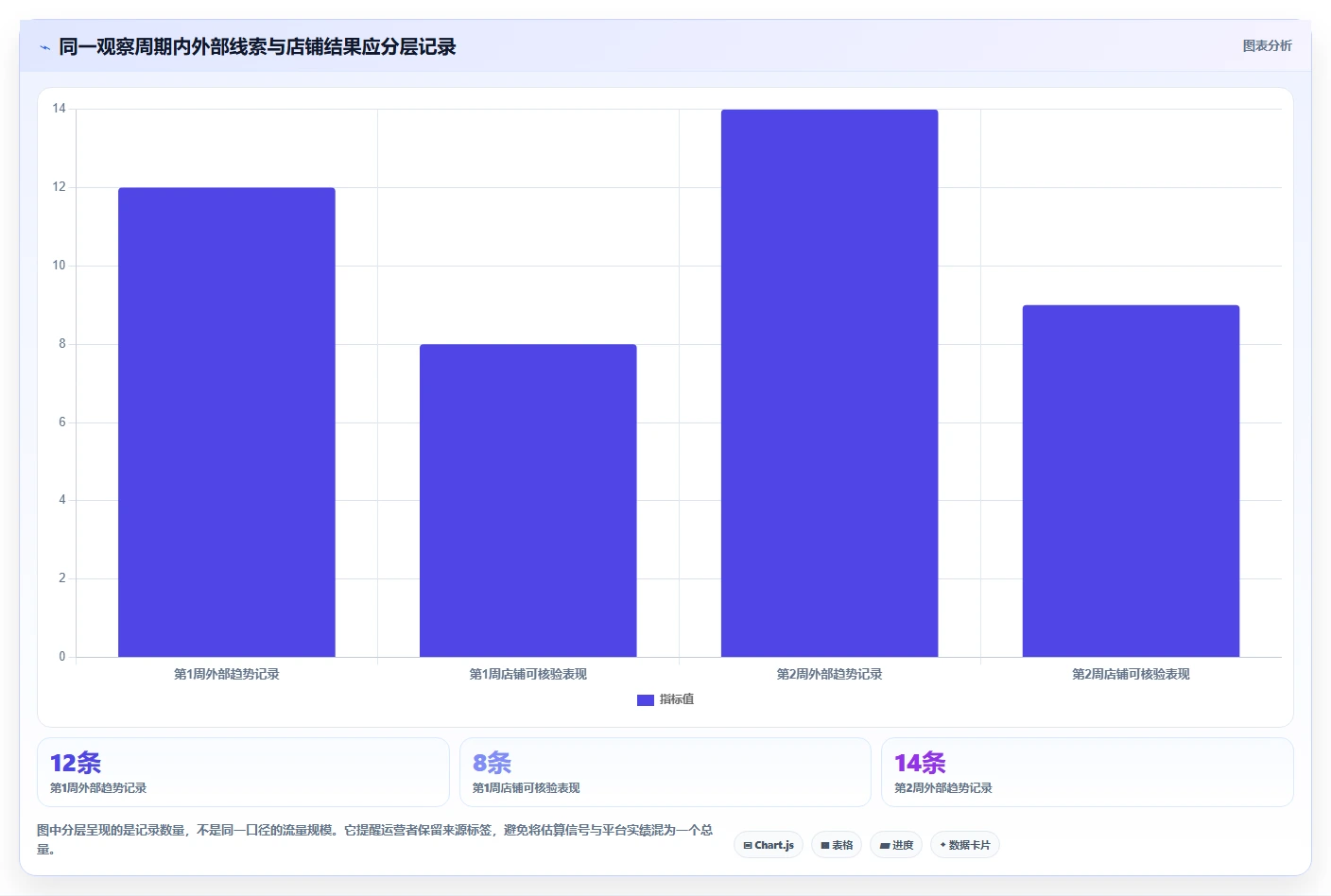This screenshot has width=1331, height=896.
Task: Click the y-axis value 2
Action: point(62,578)
